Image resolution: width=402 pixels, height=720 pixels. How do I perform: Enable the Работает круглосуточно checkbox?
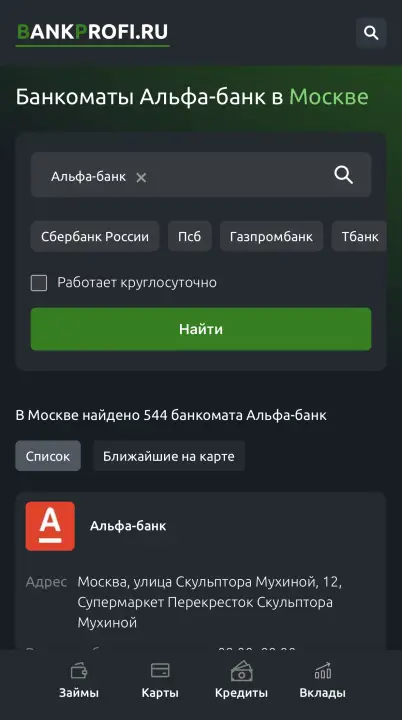click(39, 283)
